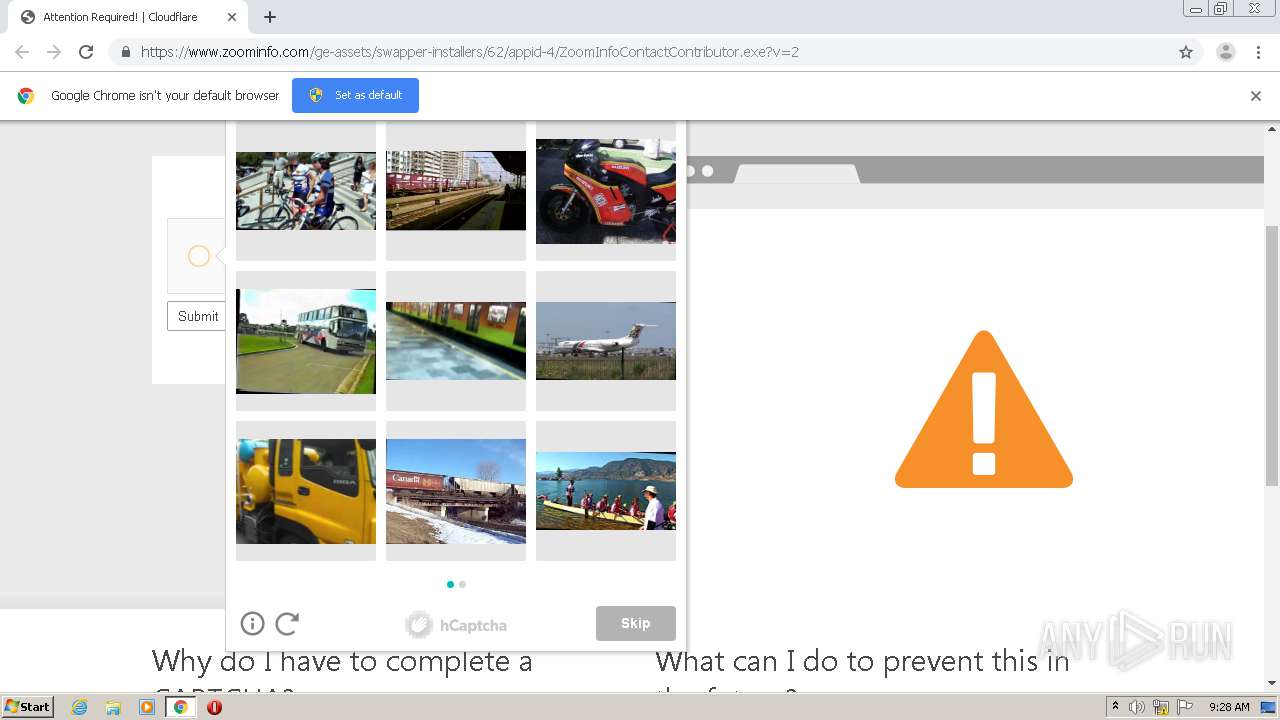Go forward with the browser forward arrow
Image resolution: width=1280 pixels, height=720 pixels.
(x=54, y=52)
